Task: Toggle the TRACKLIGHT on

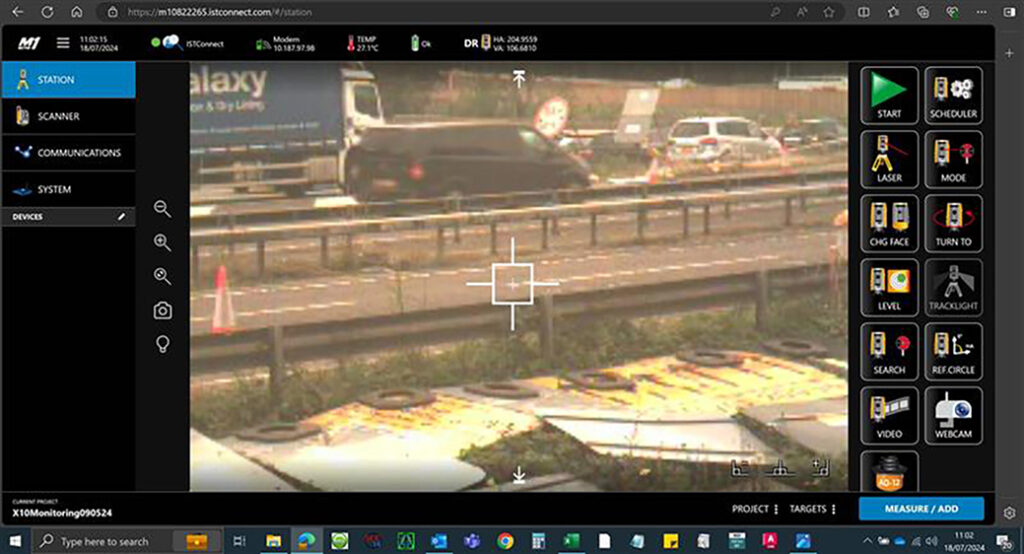Action: click(953, 287)
